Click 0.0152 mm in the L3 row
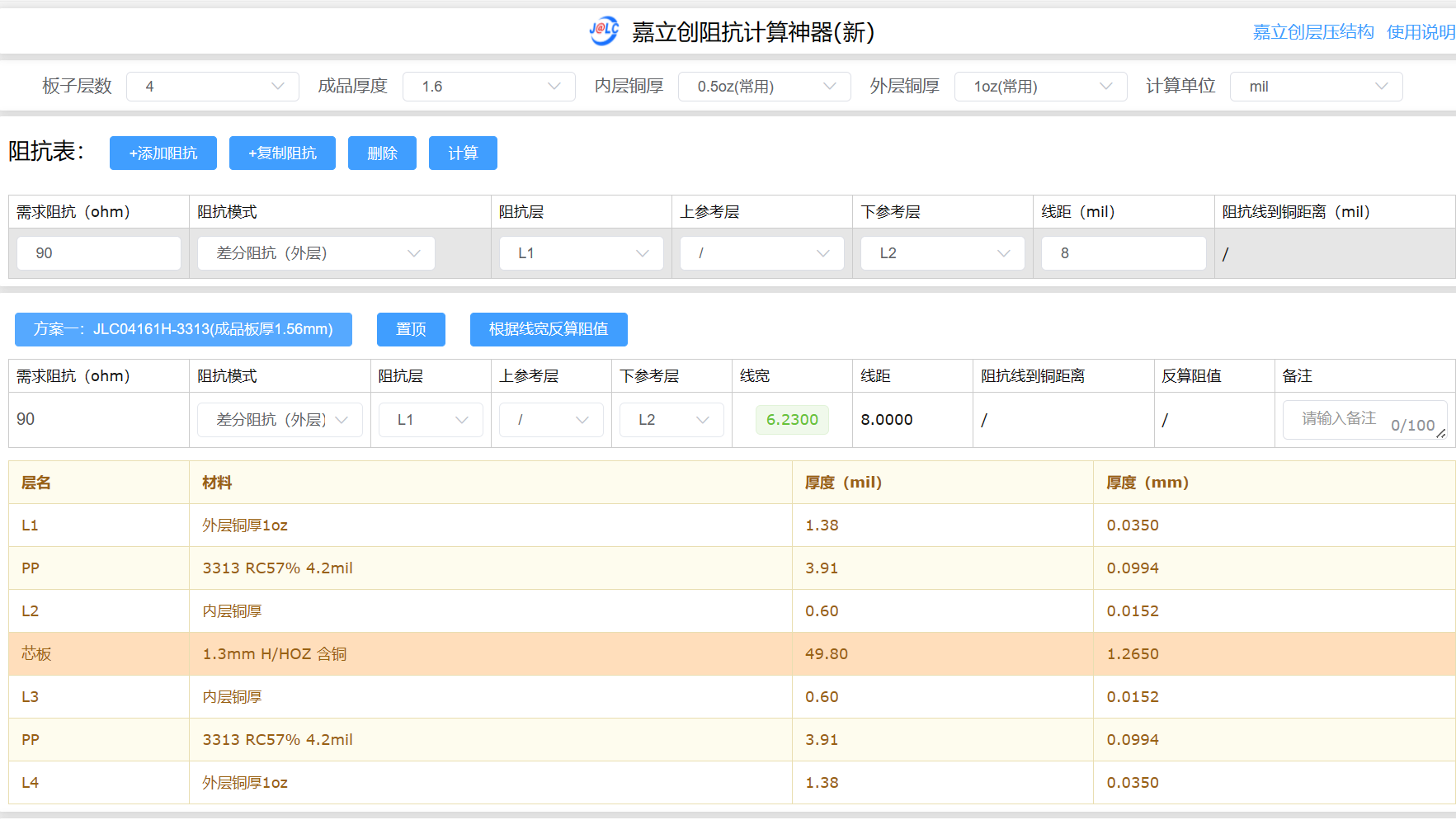This screenshot has width=1456, height=820. 1133,697
